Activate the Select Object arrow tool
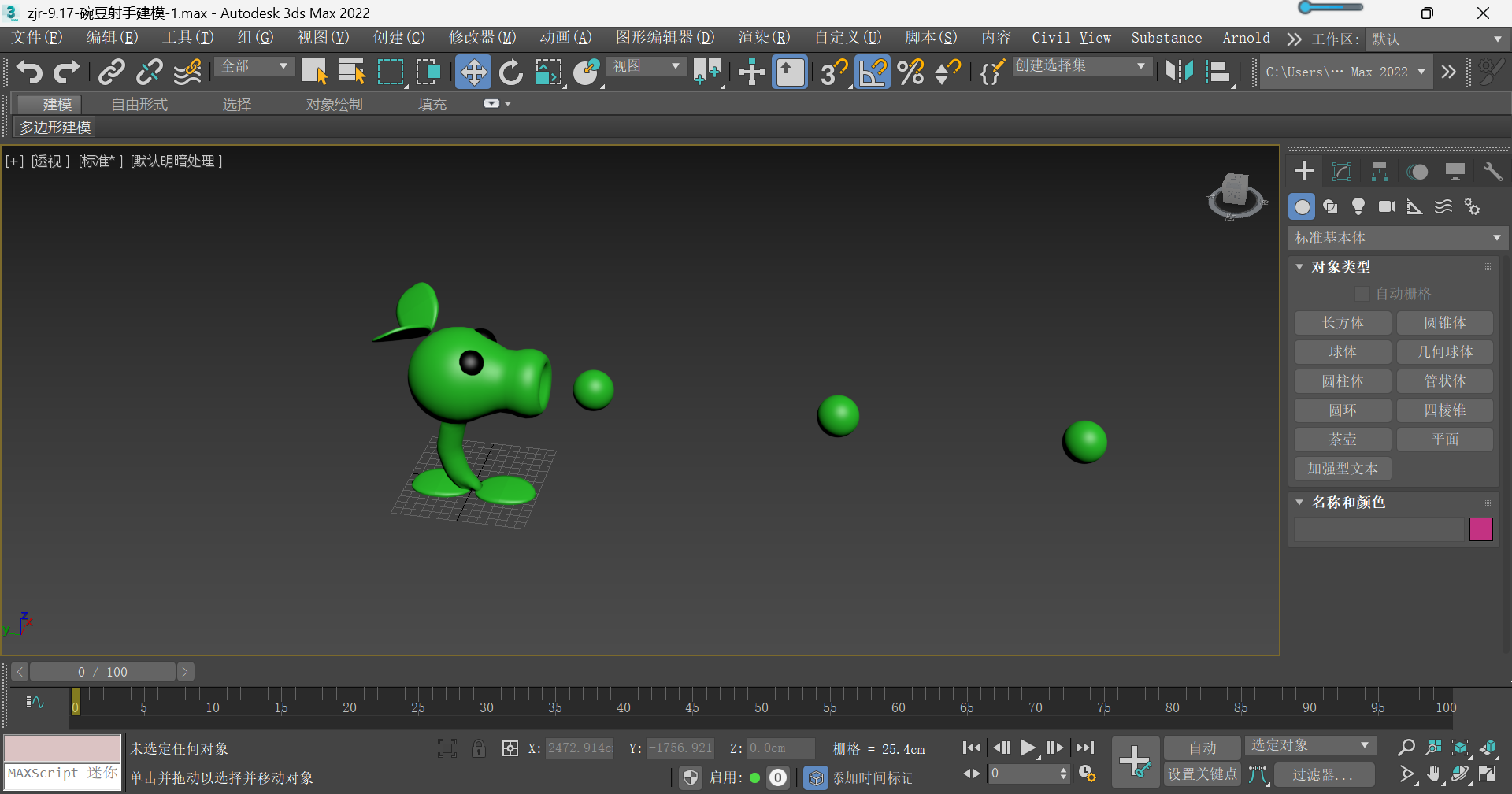 pyautogui.click(x=314, y=72)
